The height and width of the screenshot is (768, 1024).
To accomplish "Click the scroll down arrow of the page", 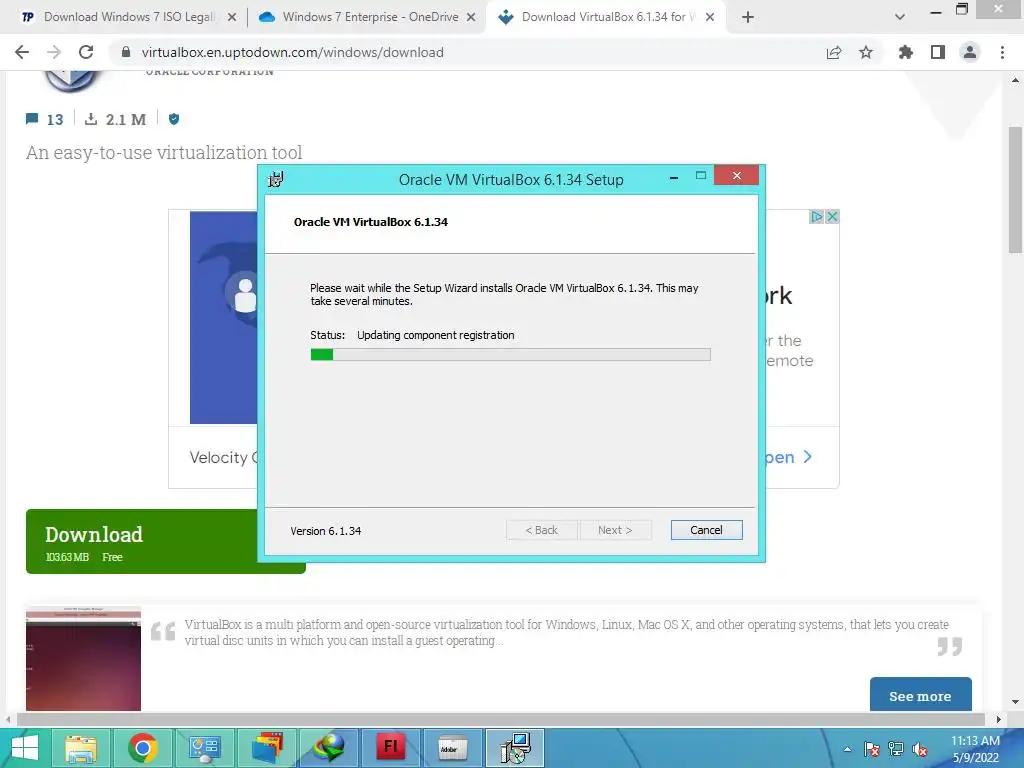I will click(1015, 702).
